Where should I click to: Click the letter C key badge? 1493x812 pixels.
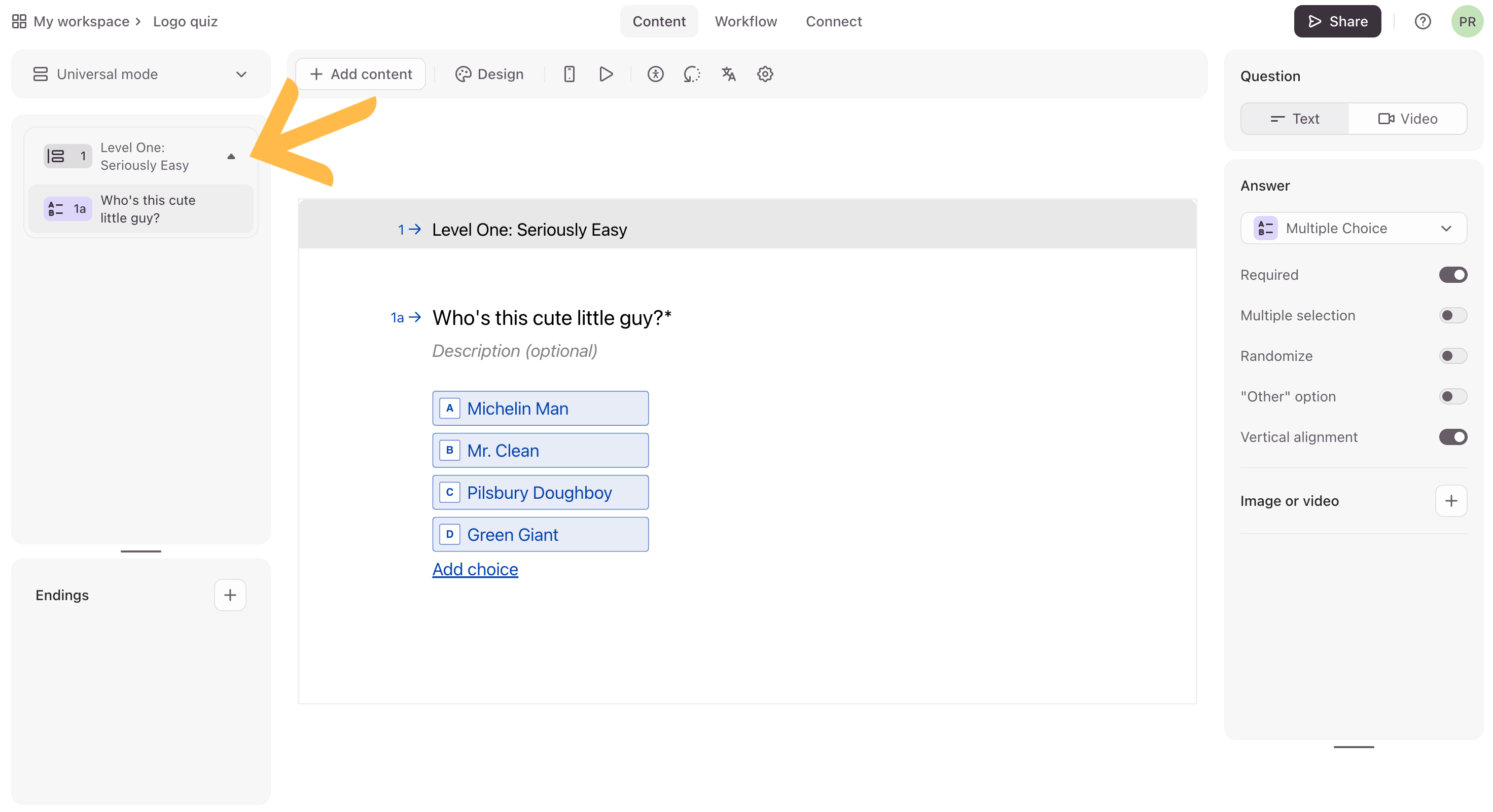tap(449, 492)
